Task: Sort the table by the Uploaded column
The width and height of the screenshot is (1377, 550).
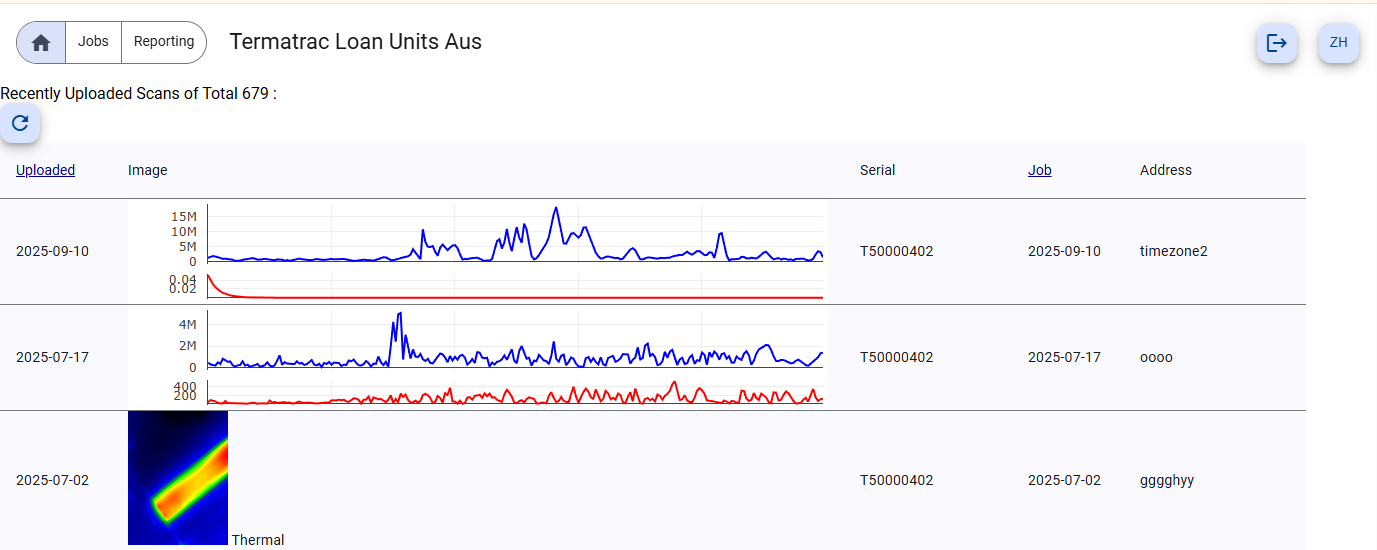Action: (45, 170)
